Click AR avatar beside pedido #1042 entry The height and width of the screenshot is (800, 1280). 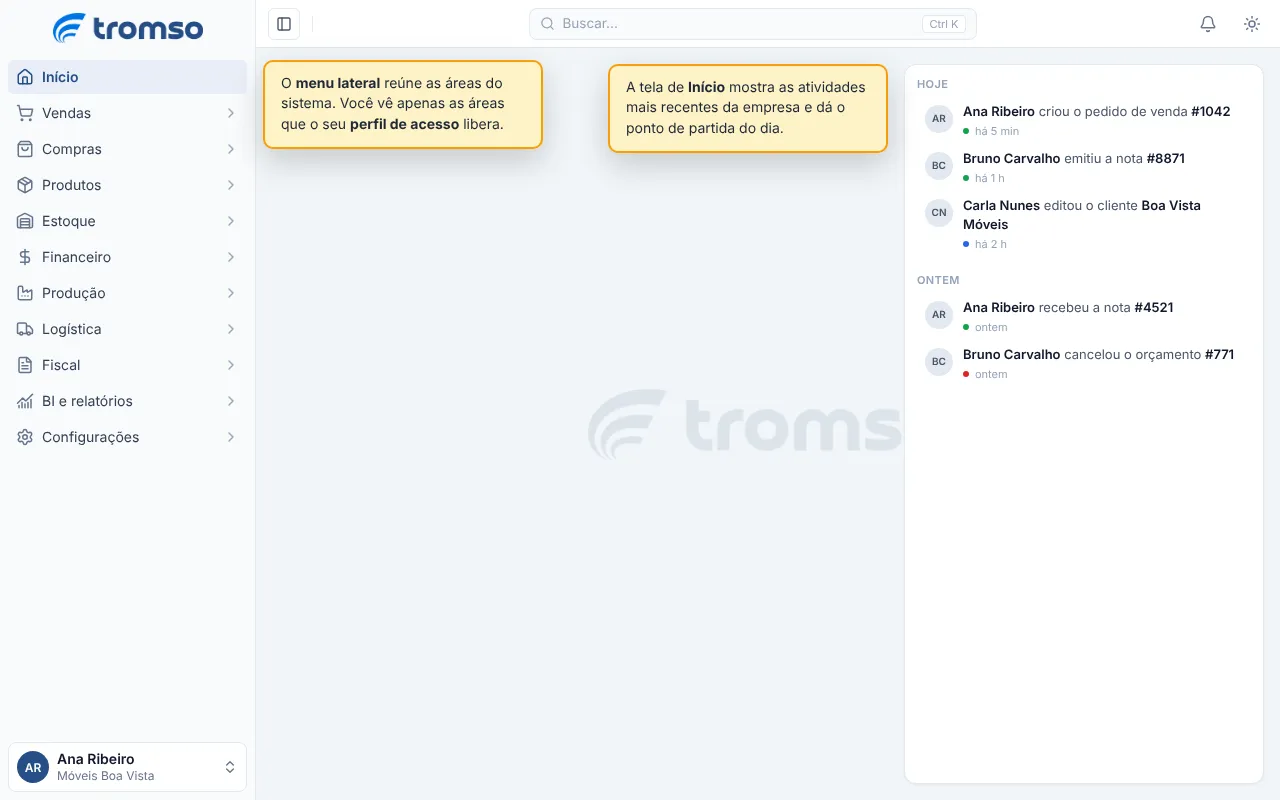(x=939, y=118)
